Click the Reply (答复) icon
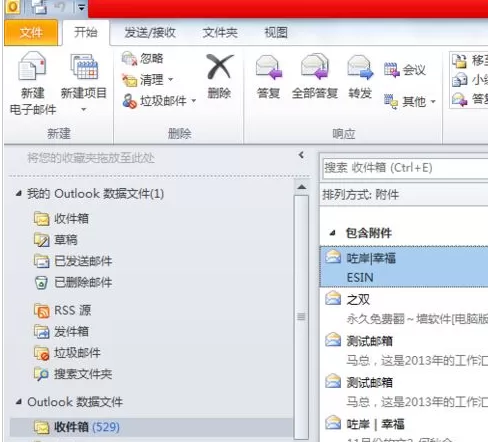This screenshot has width=488, height=442. pos(268,68)
